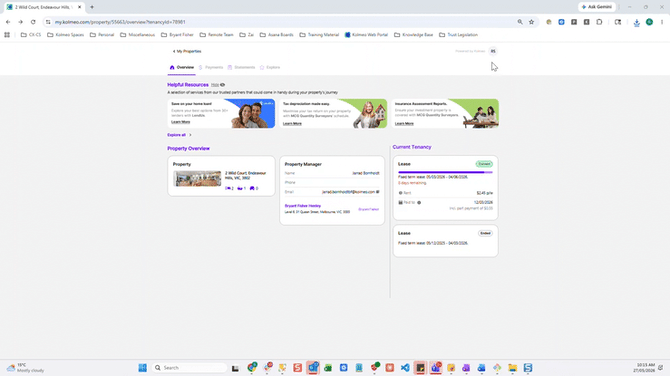Expand the Personal bookmark folder
Viewport: 670px width, 376px height.
tap(102, 35)
